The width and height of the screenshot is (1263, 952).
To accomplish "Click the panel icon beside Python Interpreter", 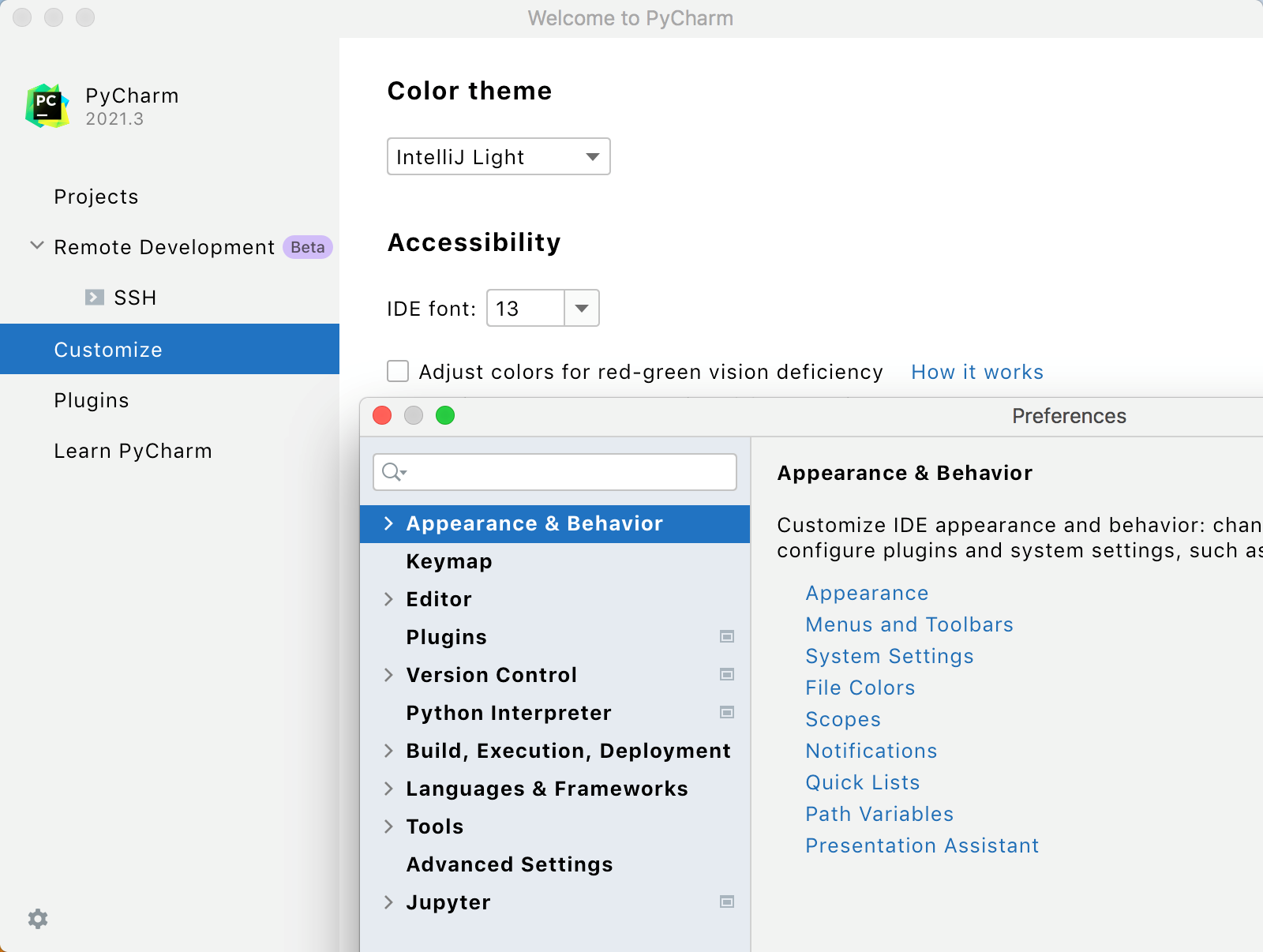I will click(726, 712).
